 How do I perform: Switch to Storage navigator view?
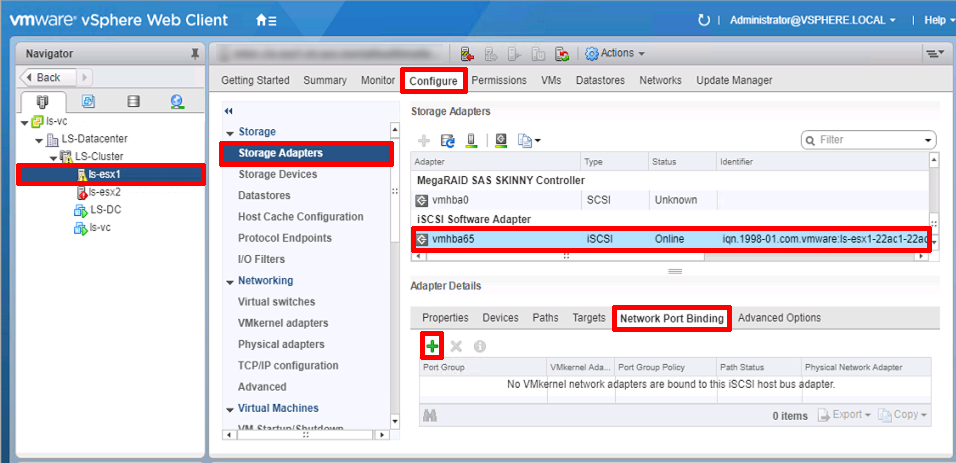tap(133, 101)
